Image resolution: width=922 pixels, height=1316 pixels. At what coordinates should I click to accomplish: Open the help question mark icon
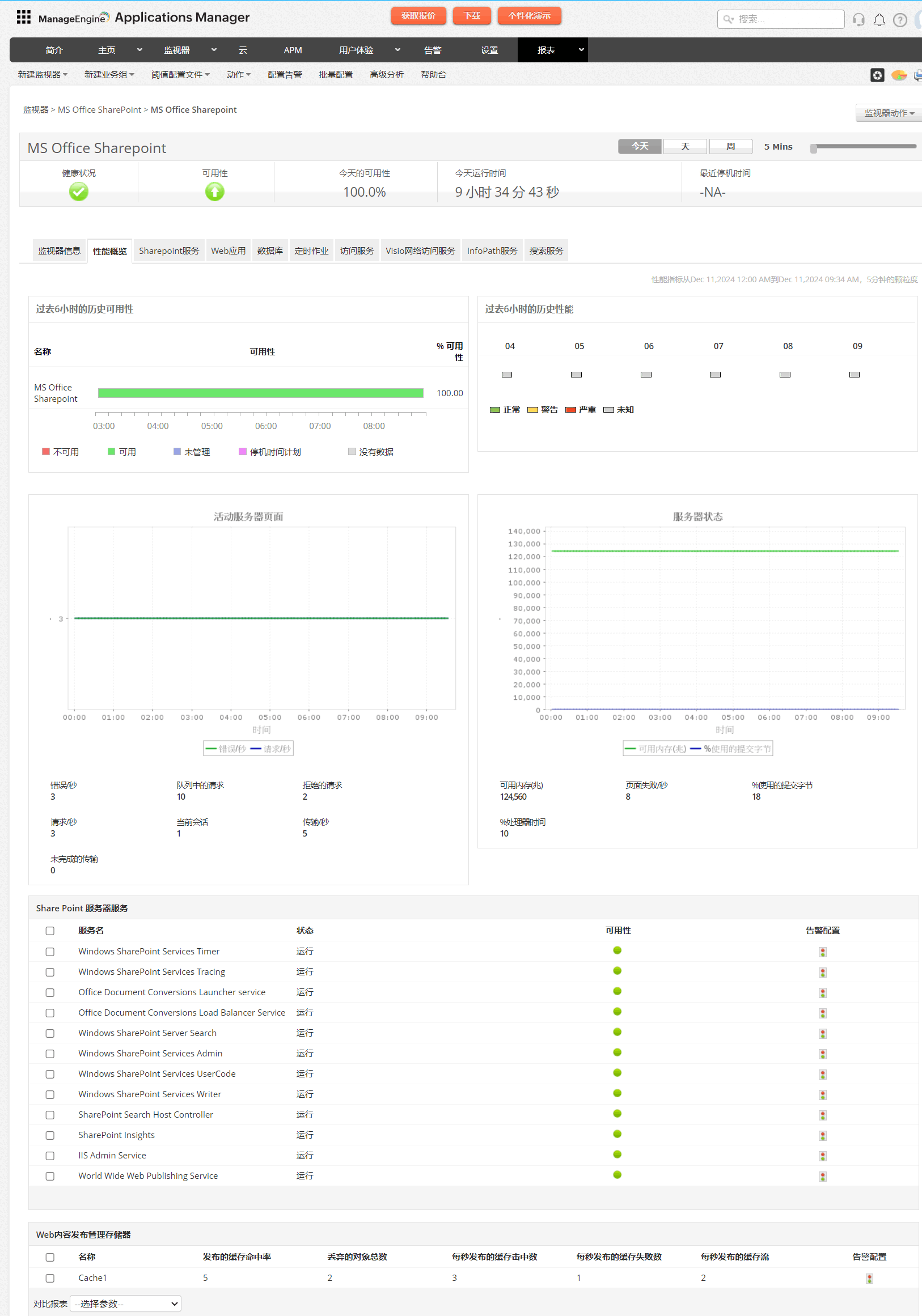(900, 20)
